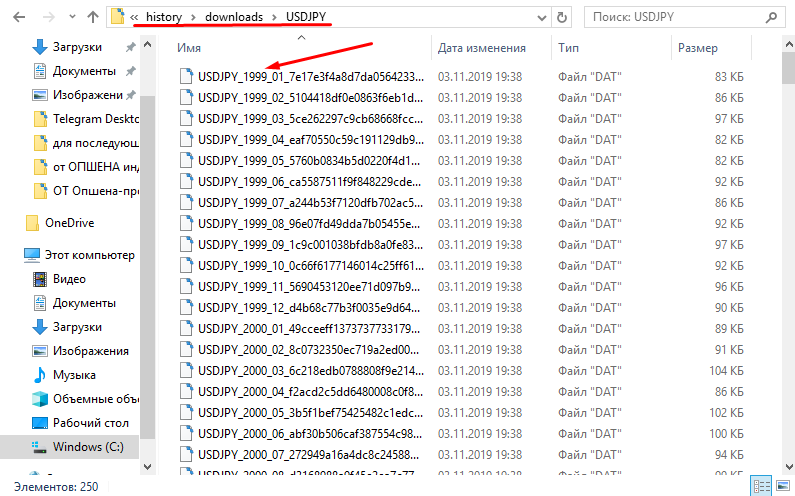Screen dimensions: 795x496
Task: Select file USDJPY_2000_06_abf30b506ca
Action: tap(309, 434)
